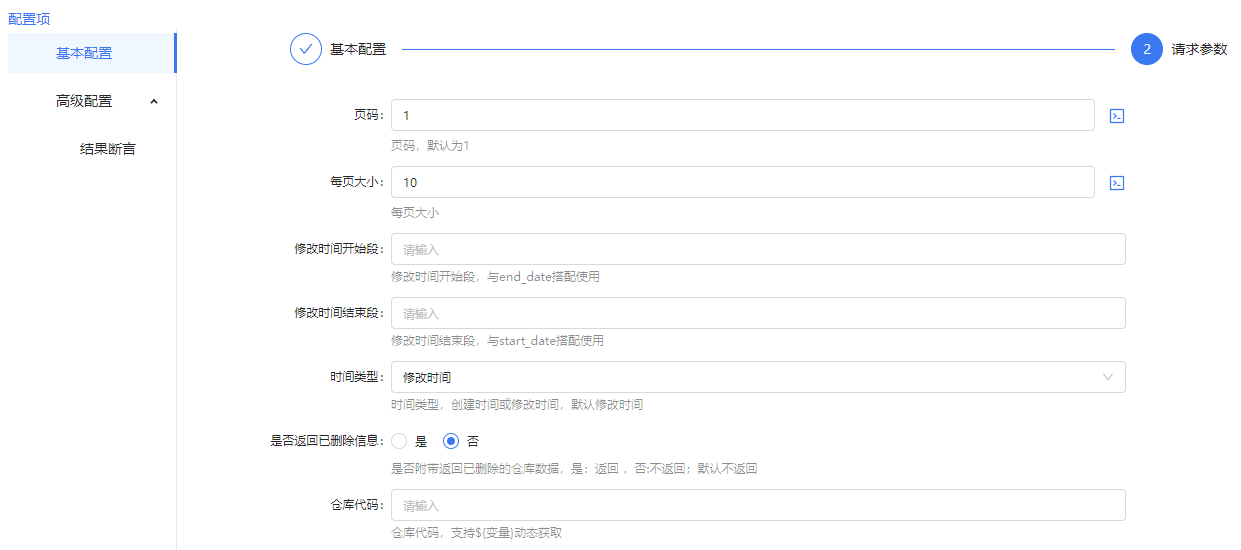Viewport: 1241px width, 550px height.
Task: Click the 修改时间结束段 input box
Action: click(757, 313)
